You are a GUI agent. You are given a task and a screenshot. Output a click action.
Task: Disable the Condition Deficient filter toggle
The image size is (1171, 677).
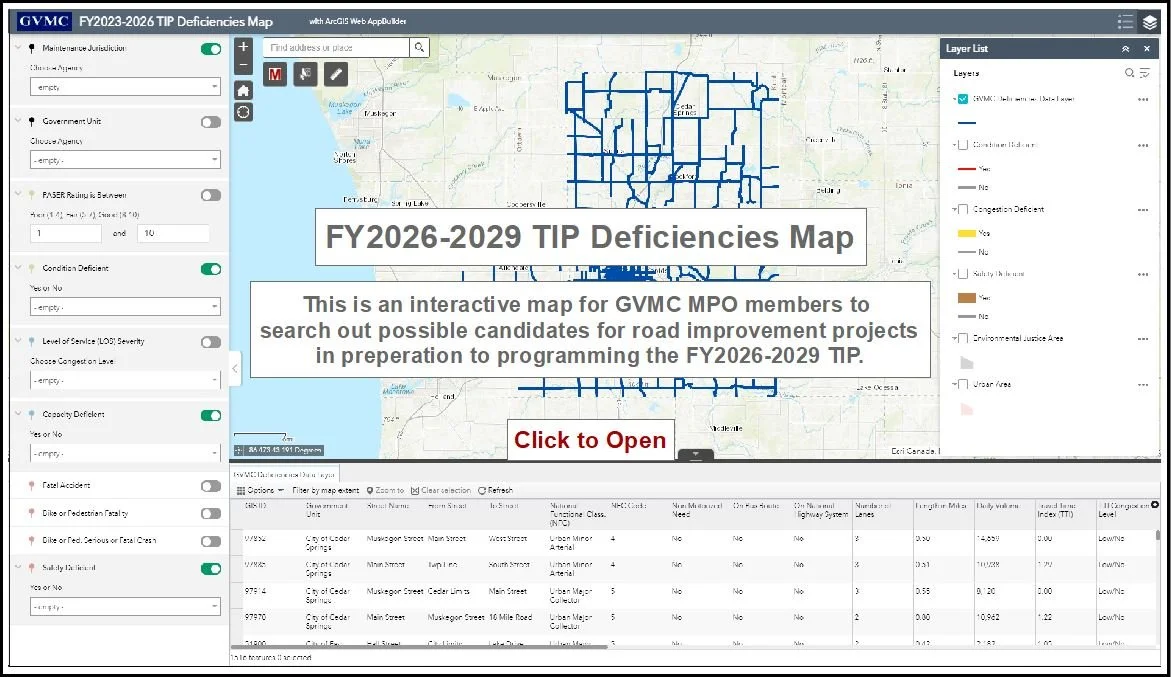[x=211, y=269]
